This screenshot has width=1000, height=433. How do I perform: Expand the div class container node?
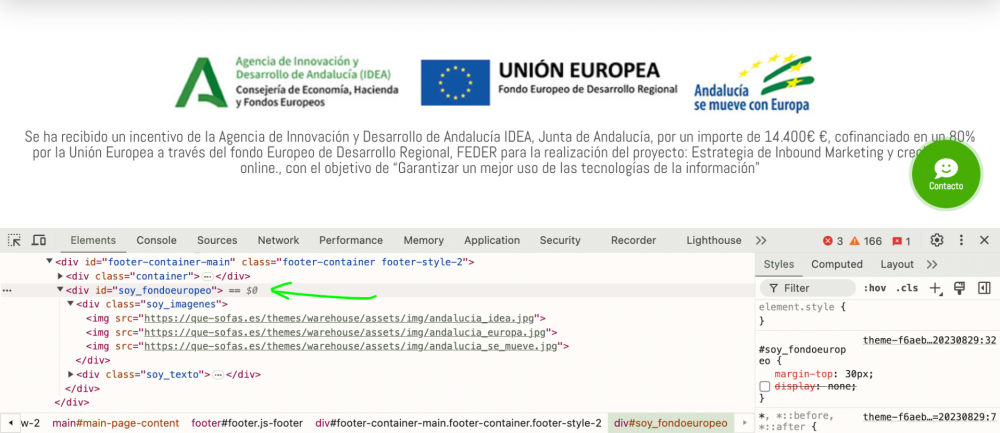61,276
